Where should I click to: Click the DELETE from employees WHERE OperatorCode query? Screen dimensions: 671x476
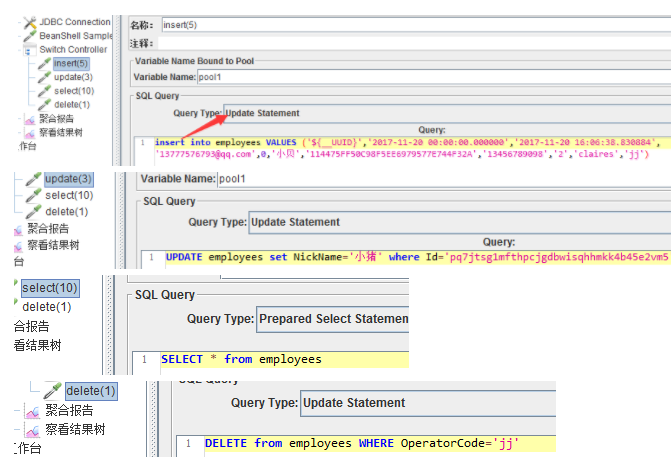[x=362, y=443]
